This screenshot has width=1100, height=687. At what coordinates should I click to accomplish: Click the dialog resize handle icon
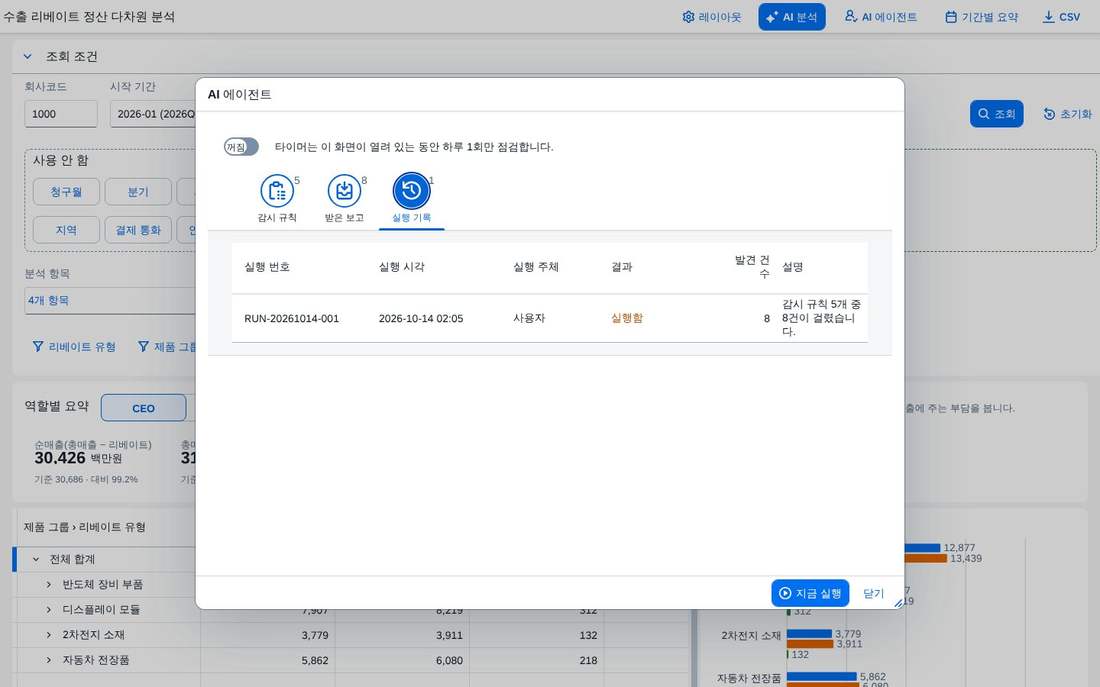898,603
